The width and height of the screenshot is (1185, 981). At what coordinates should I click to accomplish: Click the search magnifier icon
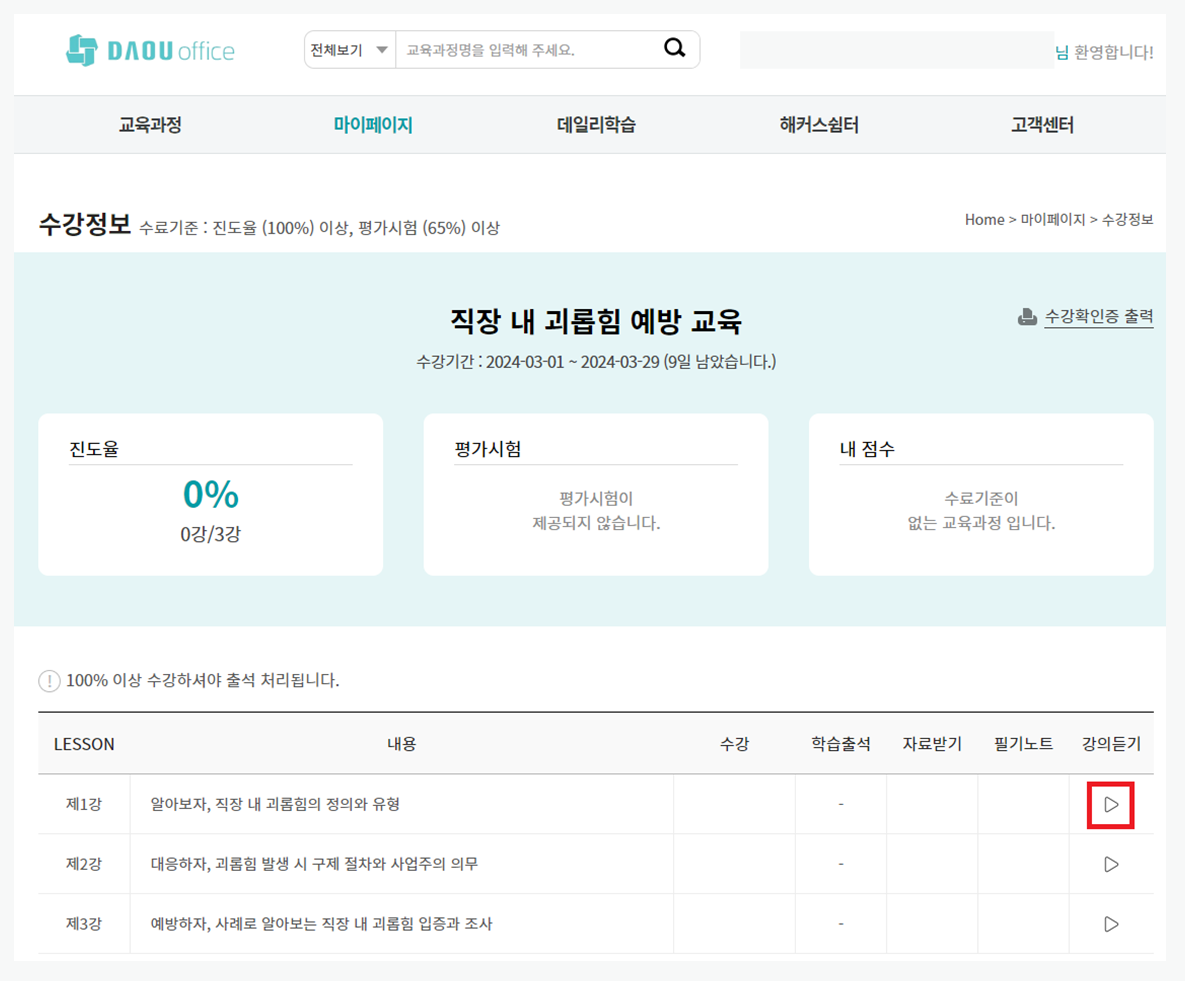[675, 49]
